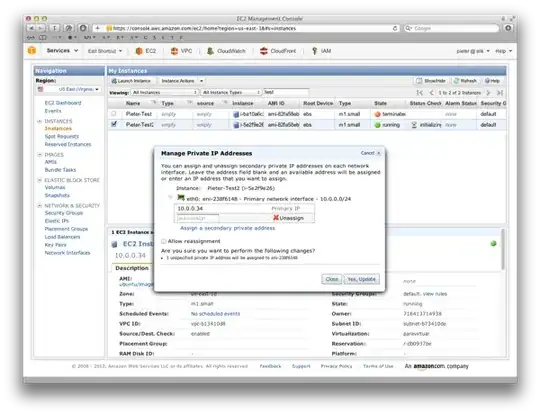540x415 pixels.
Task: Click the Close button in the dialog
Action: (332, 279)
